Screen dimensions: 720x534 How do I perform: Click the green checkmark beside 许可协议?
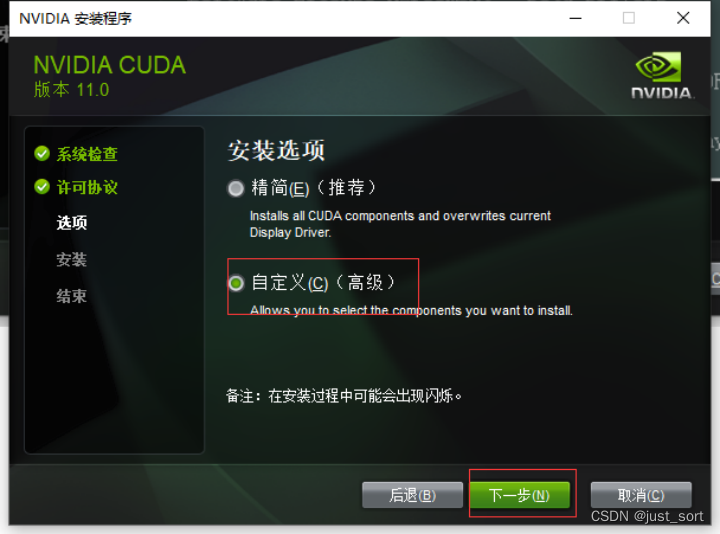click(42, 187)
